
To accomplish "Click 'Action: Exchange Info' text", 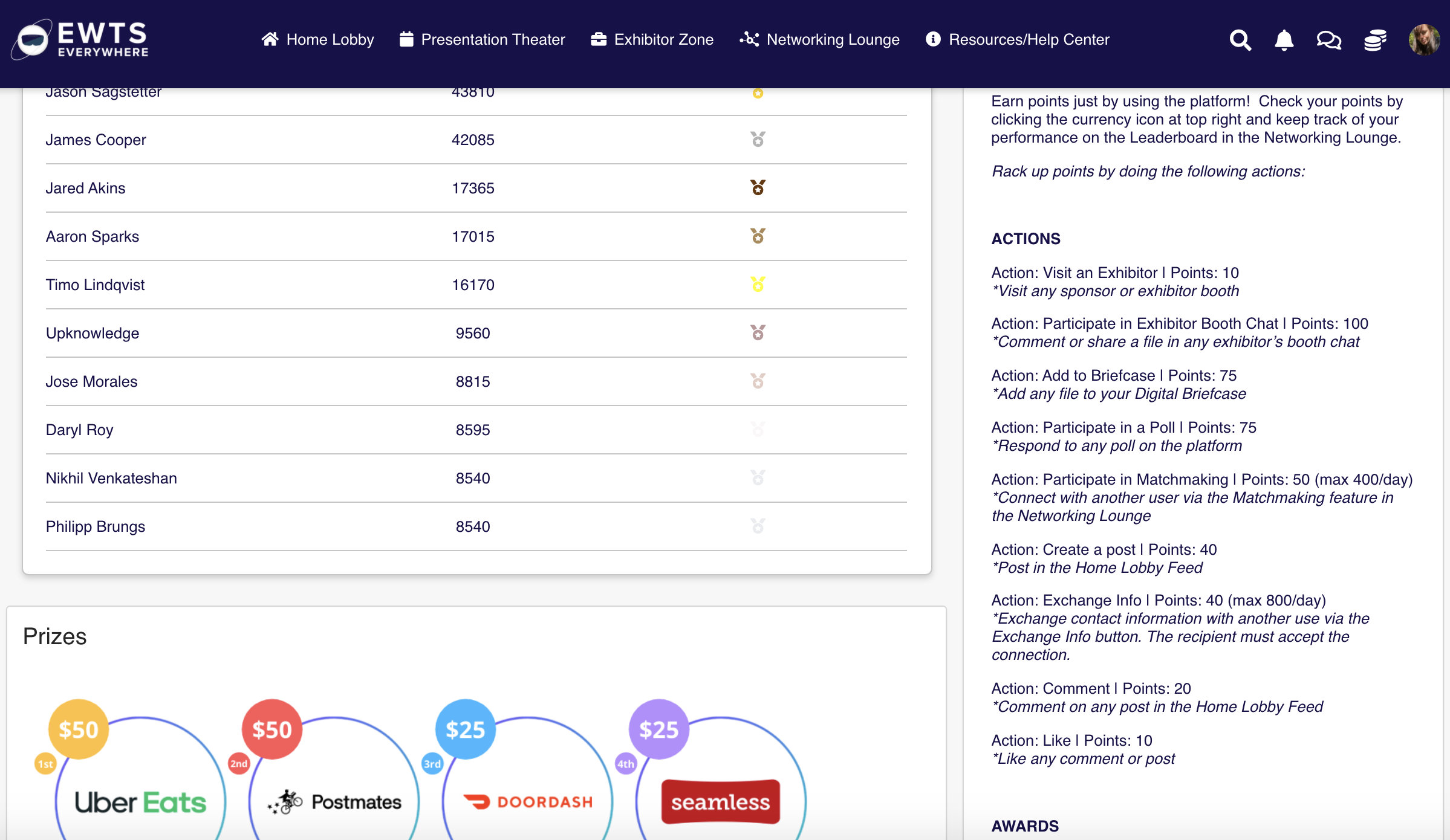I will click(1067, 600).
